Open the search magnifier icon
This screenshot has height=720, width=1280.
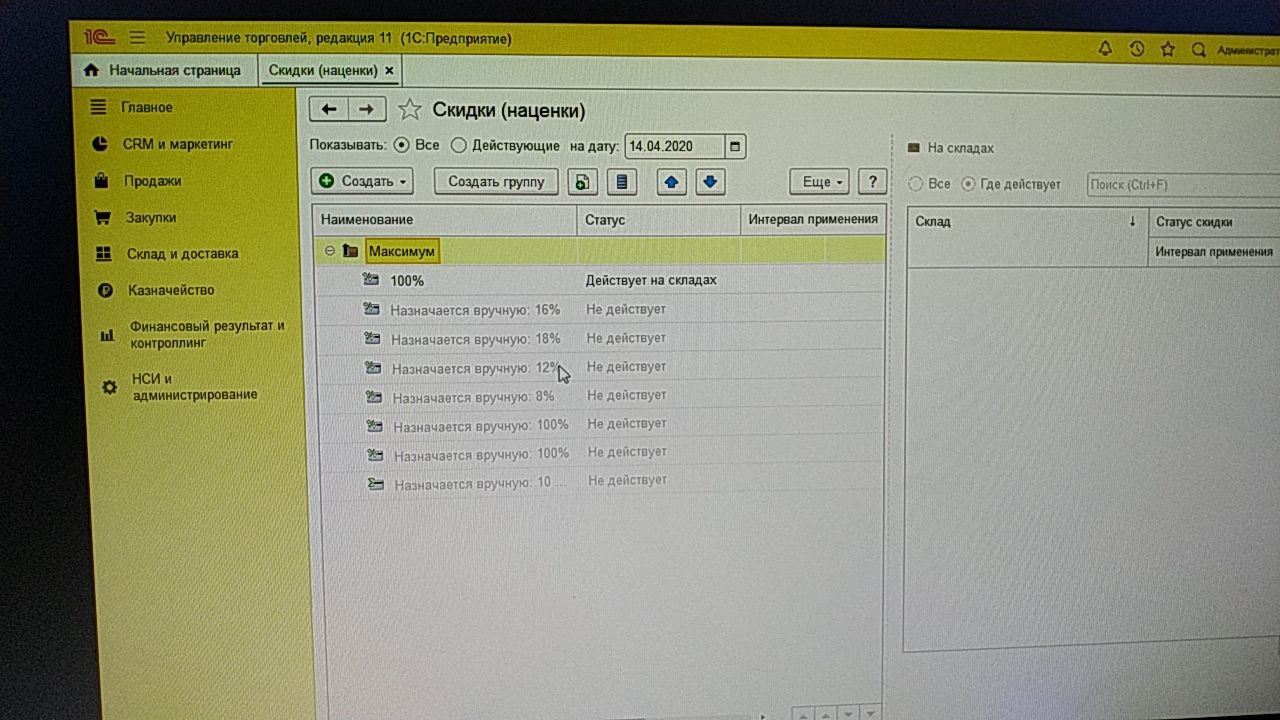(x=1199, y=50)
